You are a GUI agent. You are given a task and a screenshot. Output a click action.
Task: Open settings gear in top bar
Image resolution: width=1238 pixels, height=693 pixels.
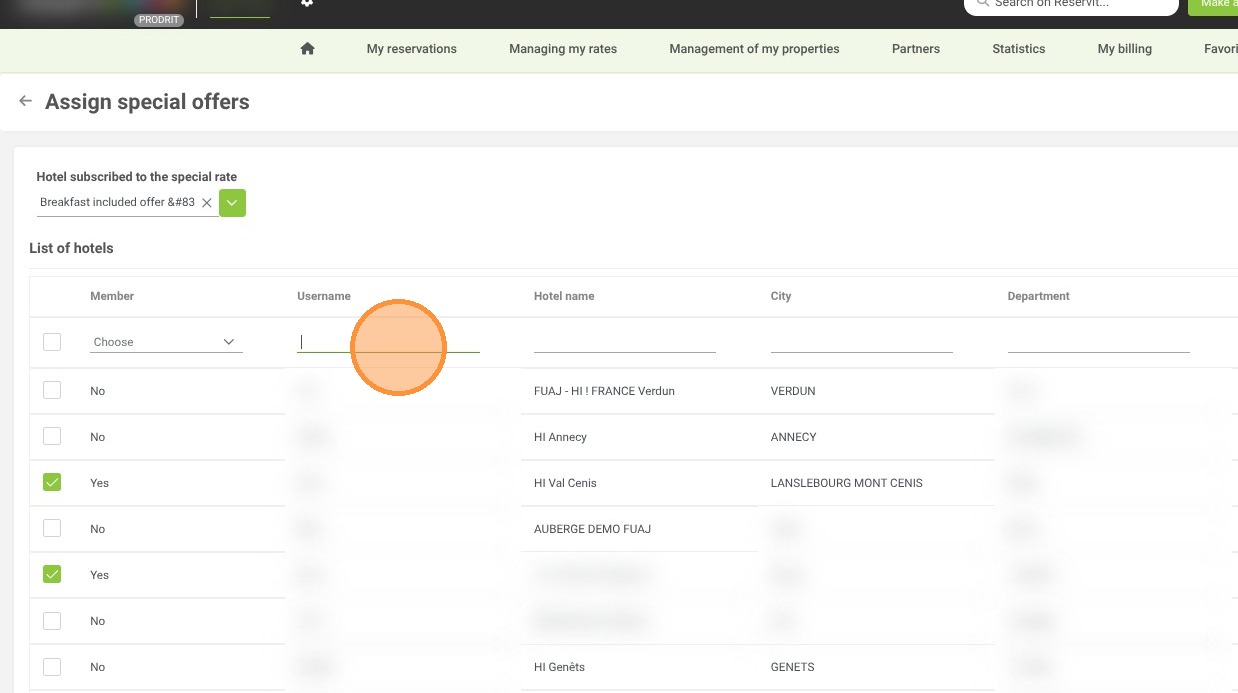point(307,3)
